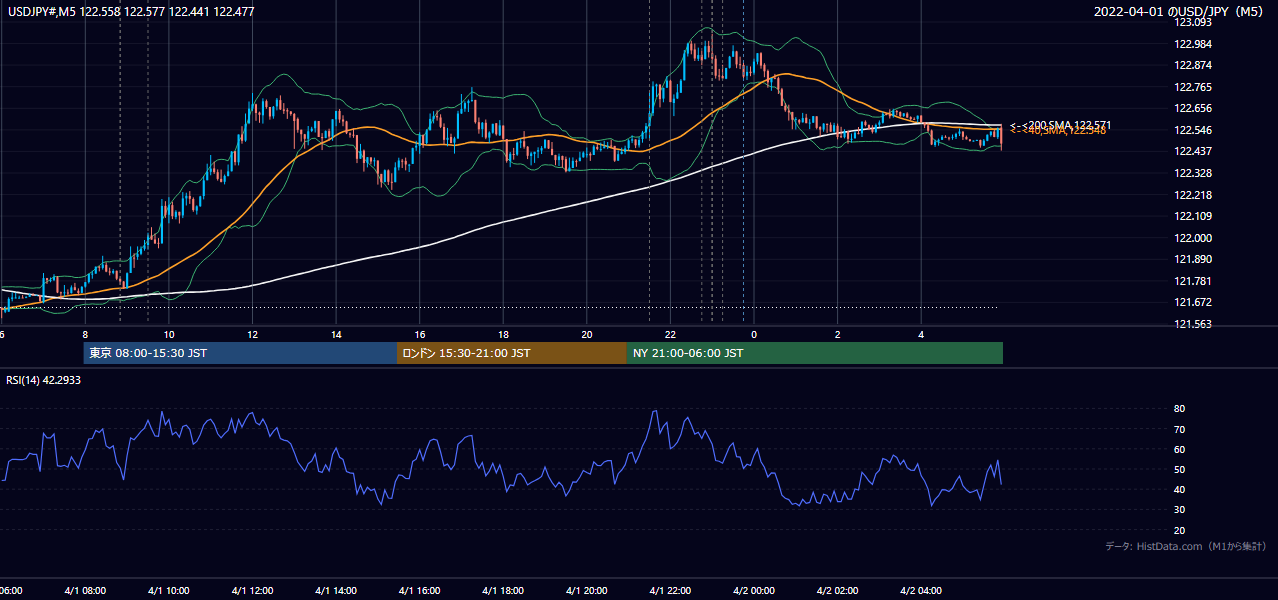Click the bottom time label 4/1 22:00

pyautogui.click(x=670, y=590)
